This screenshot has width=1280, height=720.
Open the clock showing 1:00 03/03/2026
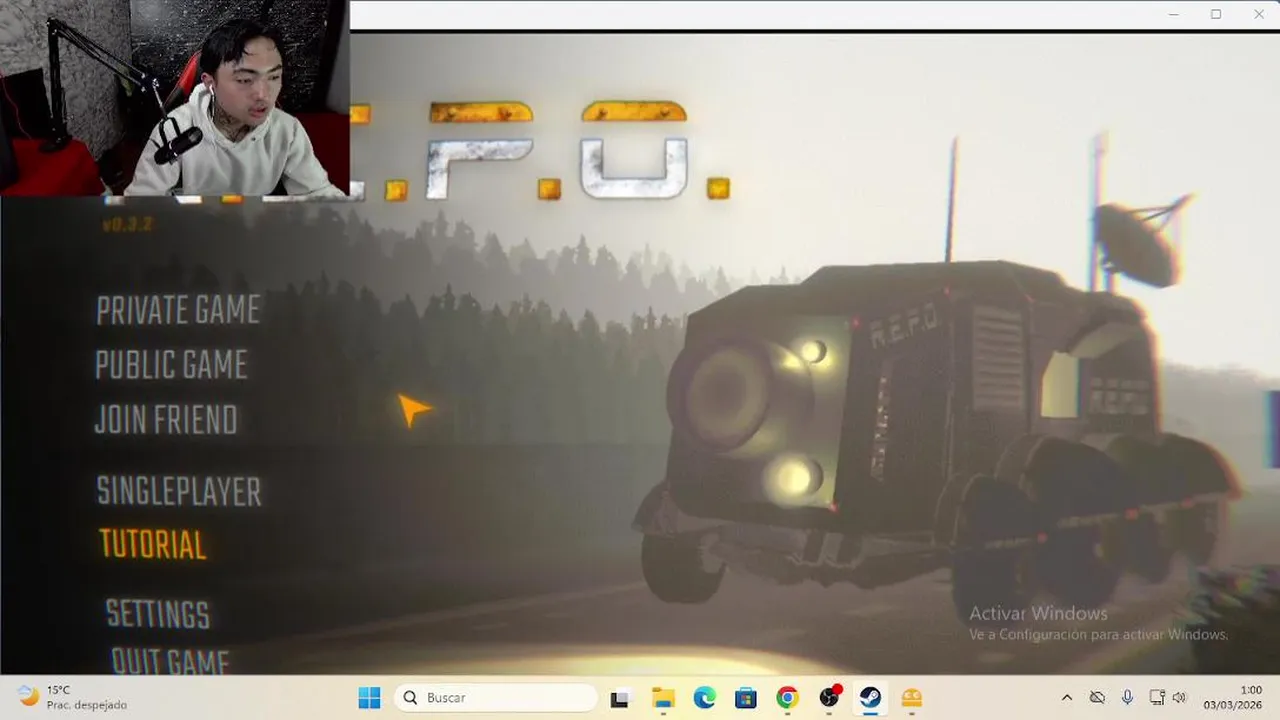coord(1233,698)
